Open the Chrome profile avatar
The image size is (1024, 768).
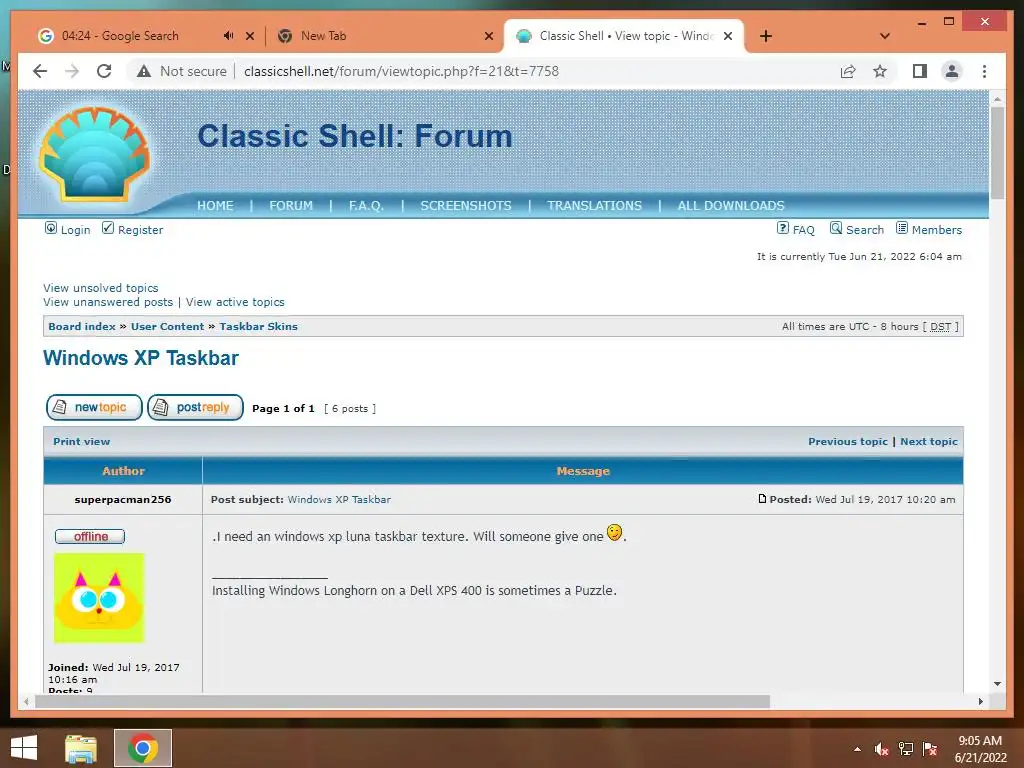tap(952, 71)
